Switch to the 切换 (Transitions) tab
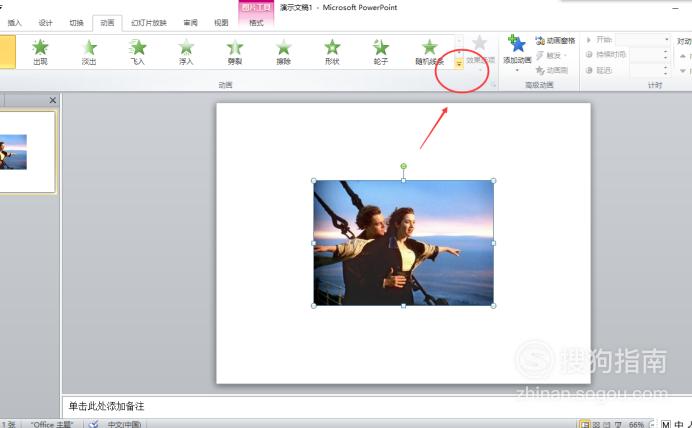Image resolution: width=692 pixels, height=428 pixels. pyautogui.click(x=76, y=23)
